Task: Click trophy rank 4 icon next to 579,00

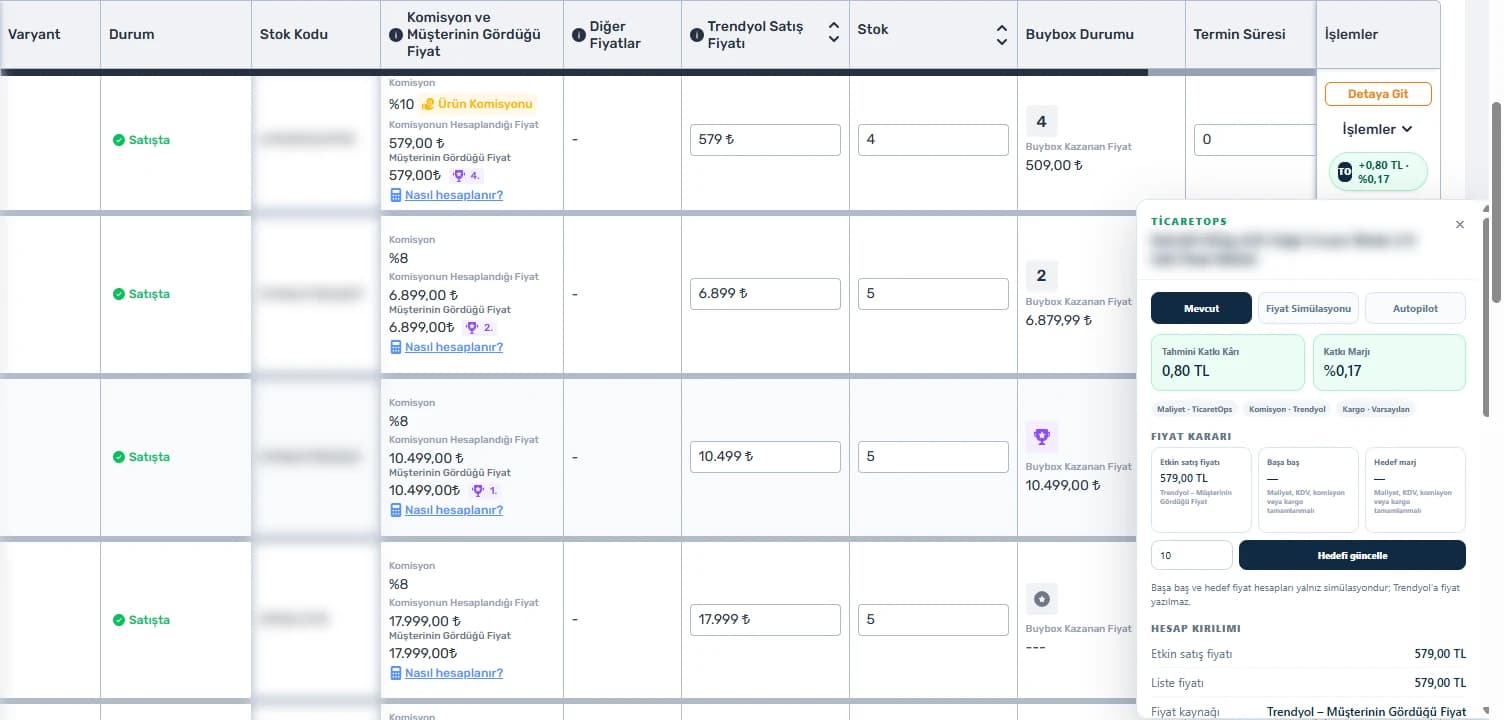Action: click(x=466, y=175)
